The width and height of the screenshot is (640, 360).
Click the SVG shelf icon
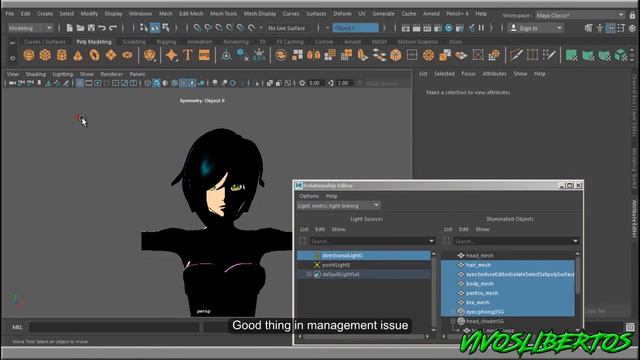204,55
